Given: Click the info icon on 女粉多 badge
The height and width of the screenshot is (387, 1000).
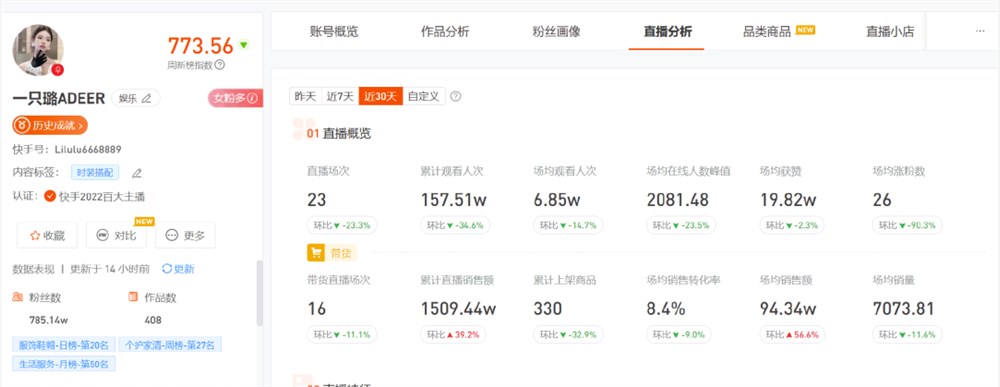Looking at the screenshot, I should click(x=253, y=98).
